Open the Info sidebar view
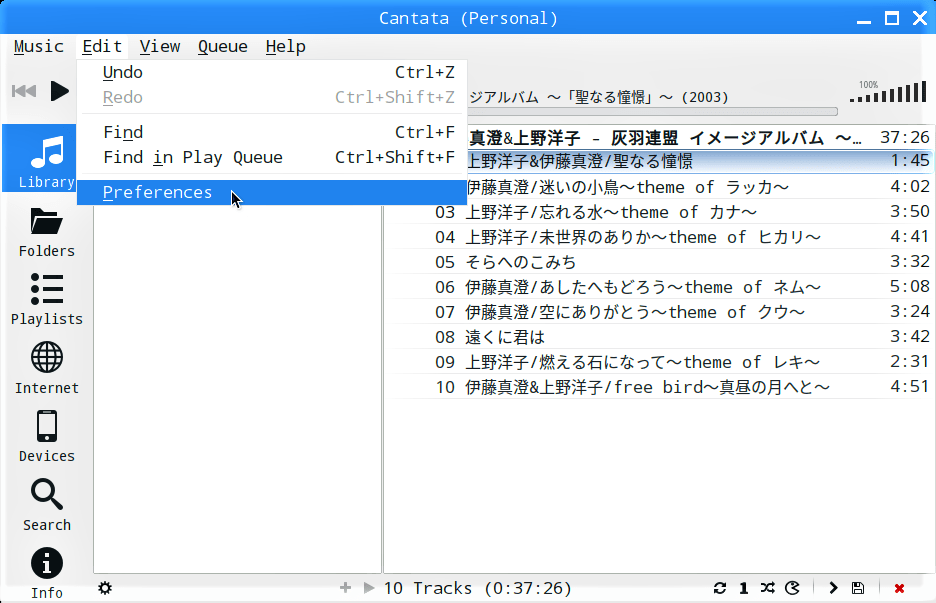The image size is (936, 603). (47, 573)
